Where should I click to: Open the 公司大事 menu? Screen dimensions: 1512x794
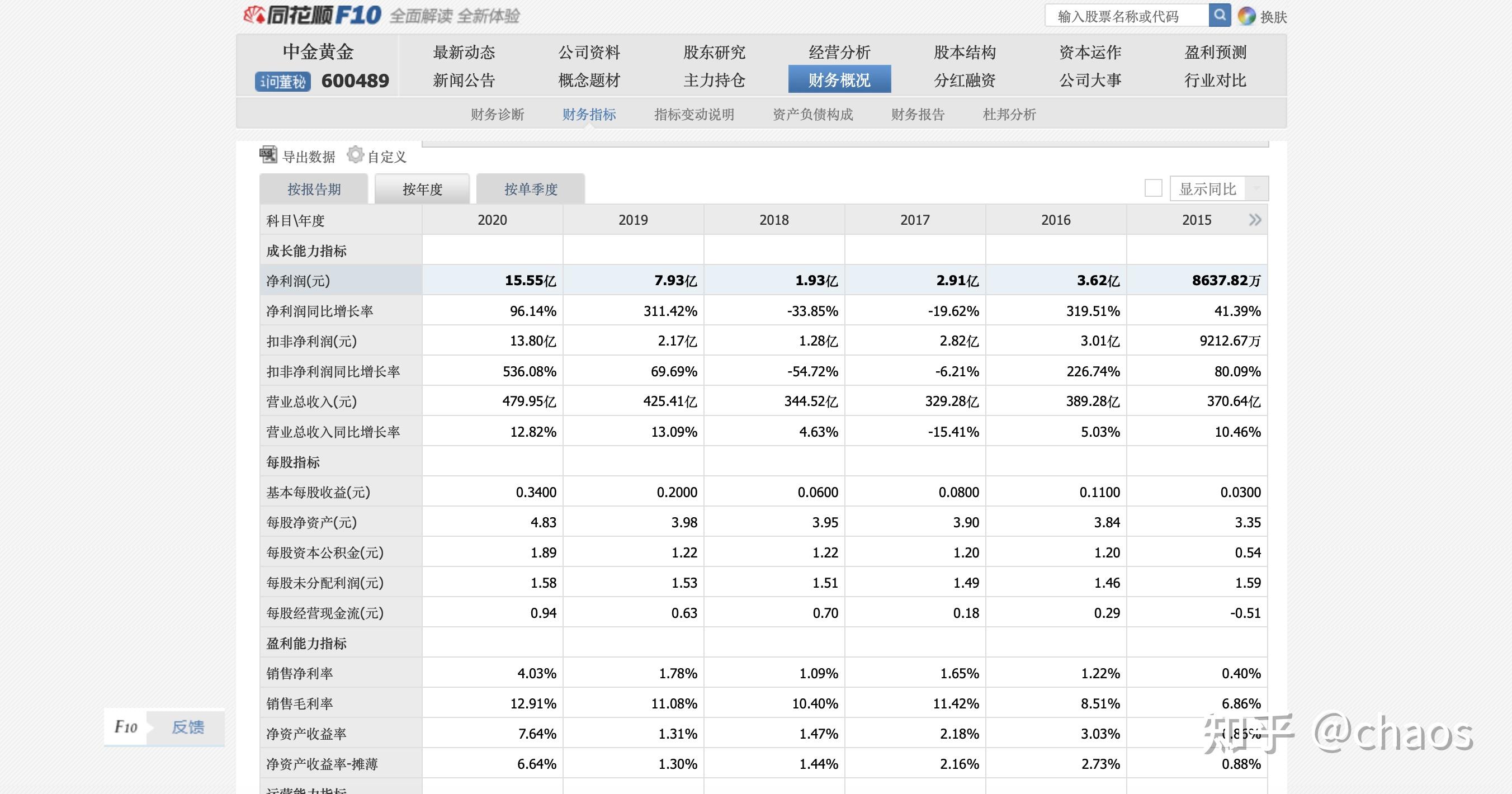(x=1090, y=80)
